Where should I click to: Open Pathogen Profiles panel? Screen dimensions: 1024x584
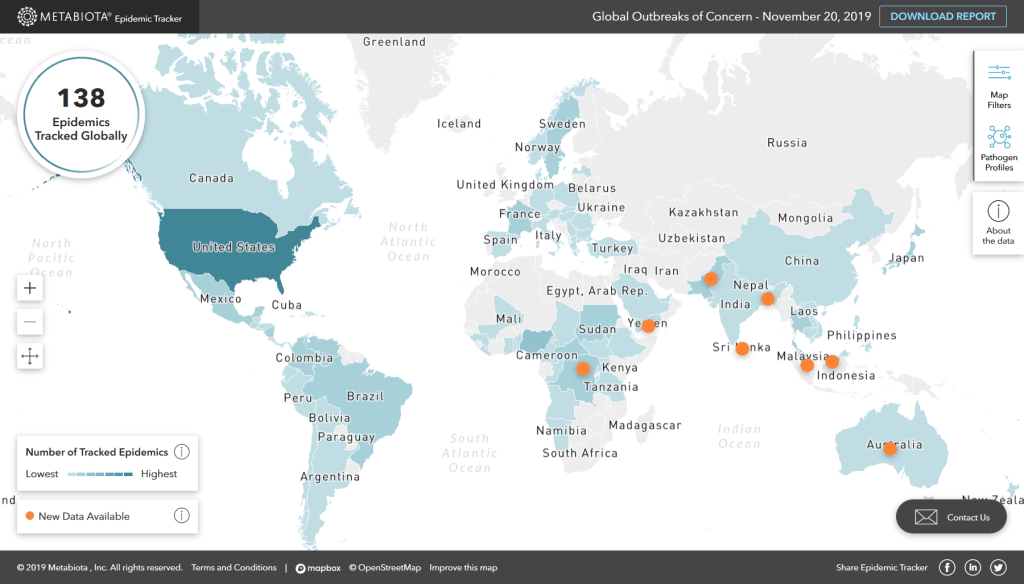tap(998, 148)
